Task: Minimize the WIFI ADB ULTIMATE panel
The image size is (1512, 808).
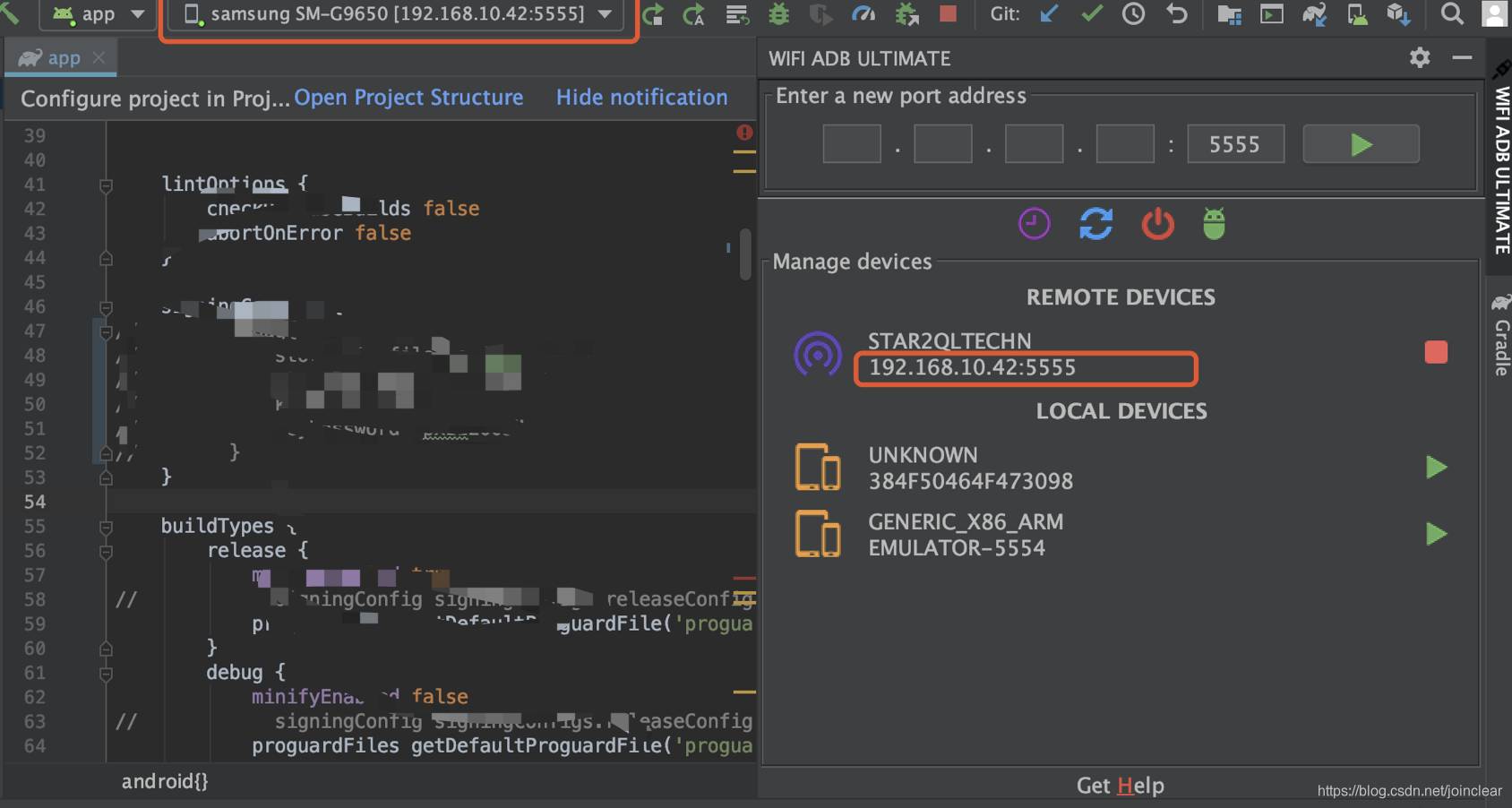Action: [x=1462, y=57]
